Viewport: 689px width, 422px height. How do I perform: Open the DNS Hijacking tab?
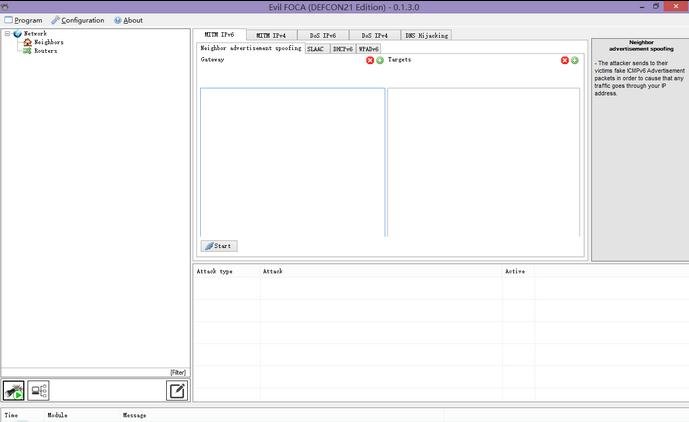point(427,35)
